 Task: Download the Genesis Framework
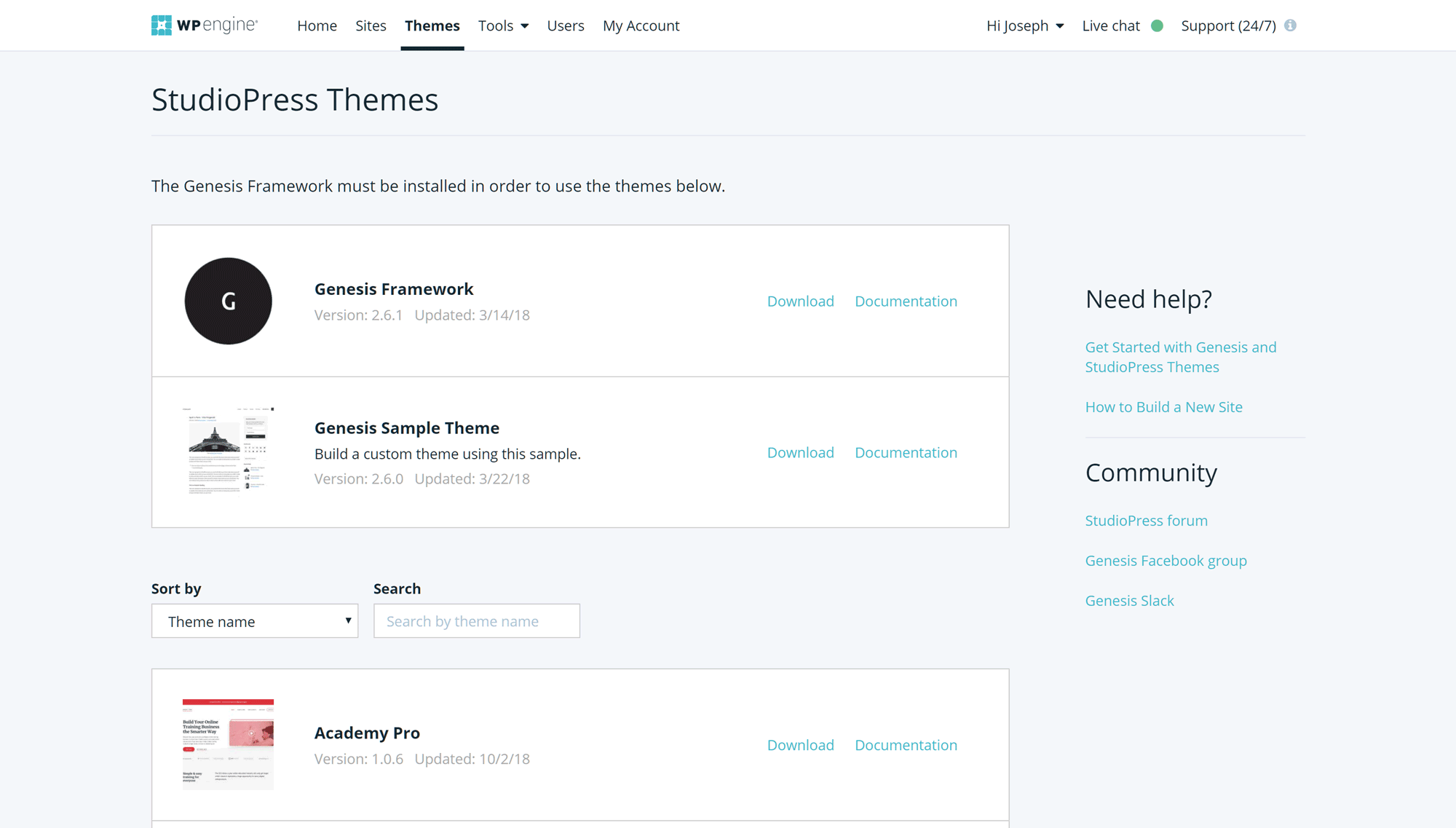point(800,301)
